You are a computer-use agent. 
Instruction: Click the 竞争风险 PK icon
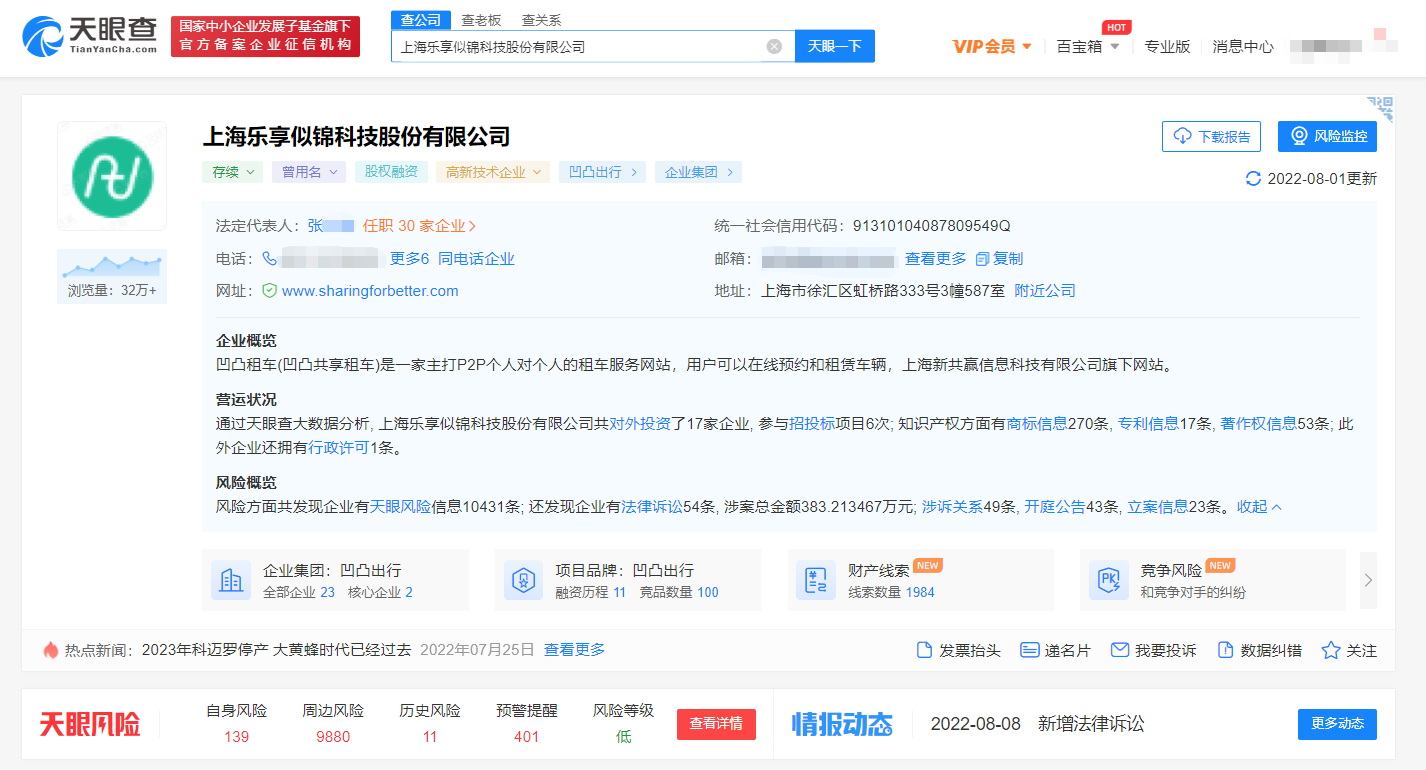click(1109, 580)
